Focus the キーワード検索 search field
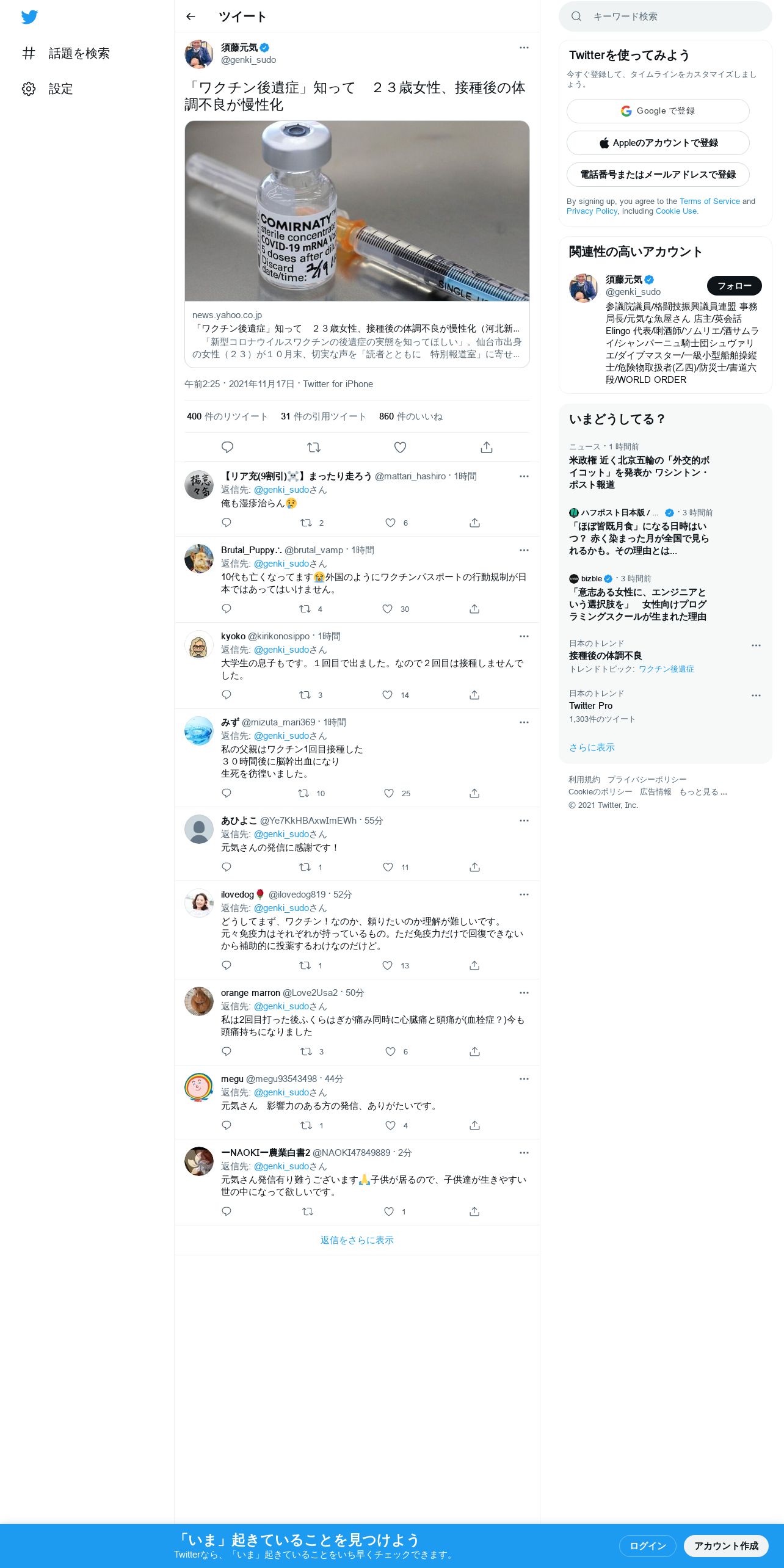The image size is (784, 1568). (x=666, y=16)
